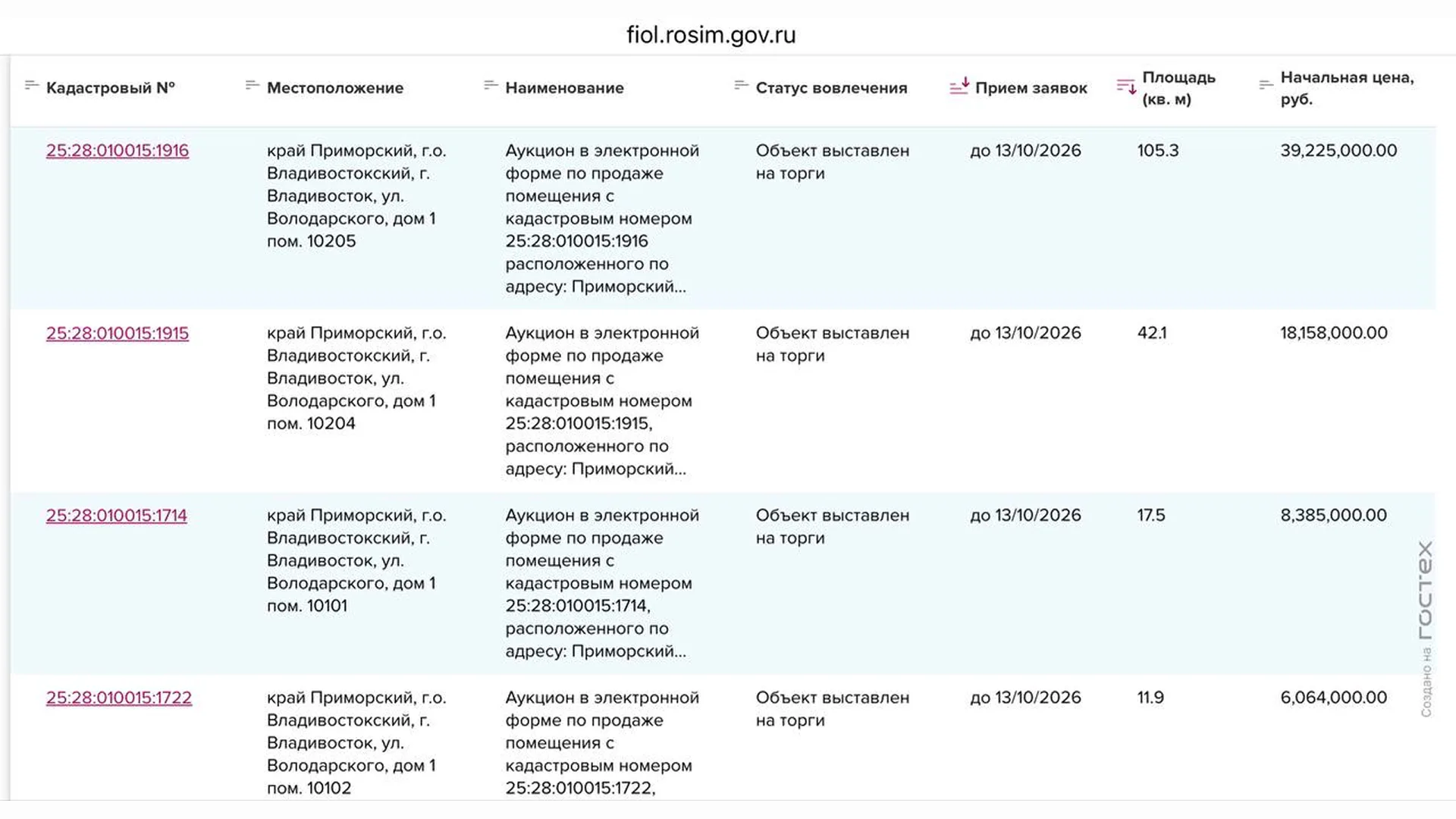Sort by Наименование column header text
The image size is (1456, 819).
565,88
